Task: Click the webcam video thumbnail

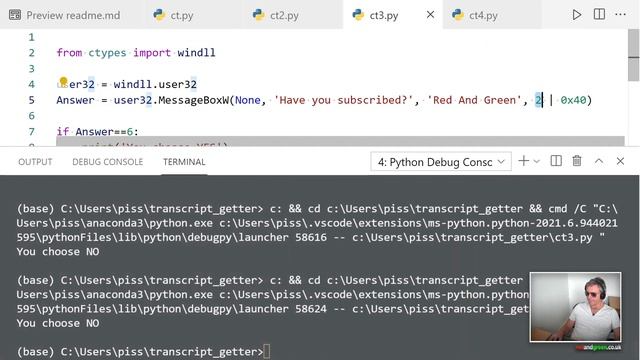Action: [x=576, y=307]
